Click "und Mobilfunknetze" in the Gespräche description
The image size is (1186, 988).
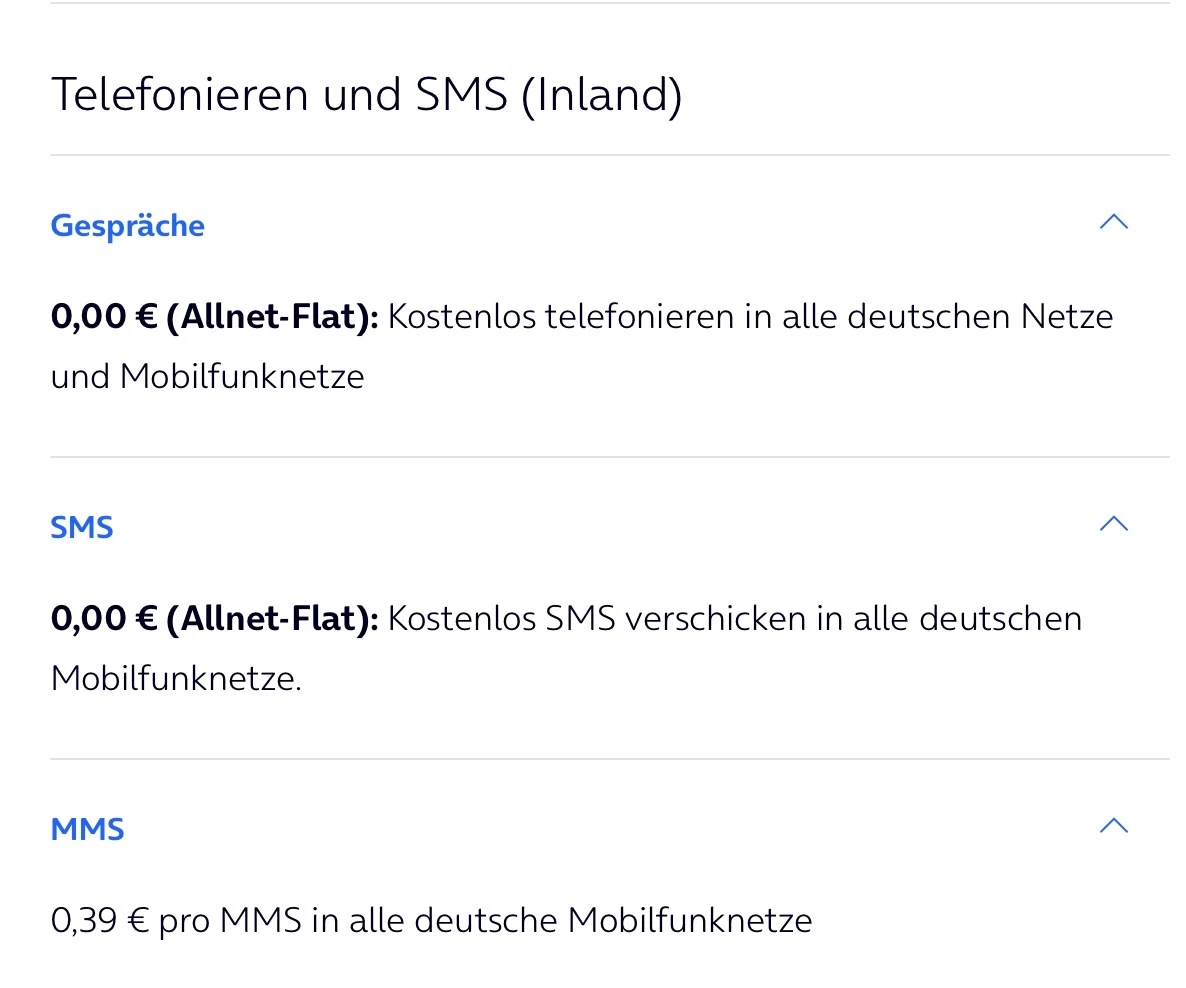tap(207, 377)
